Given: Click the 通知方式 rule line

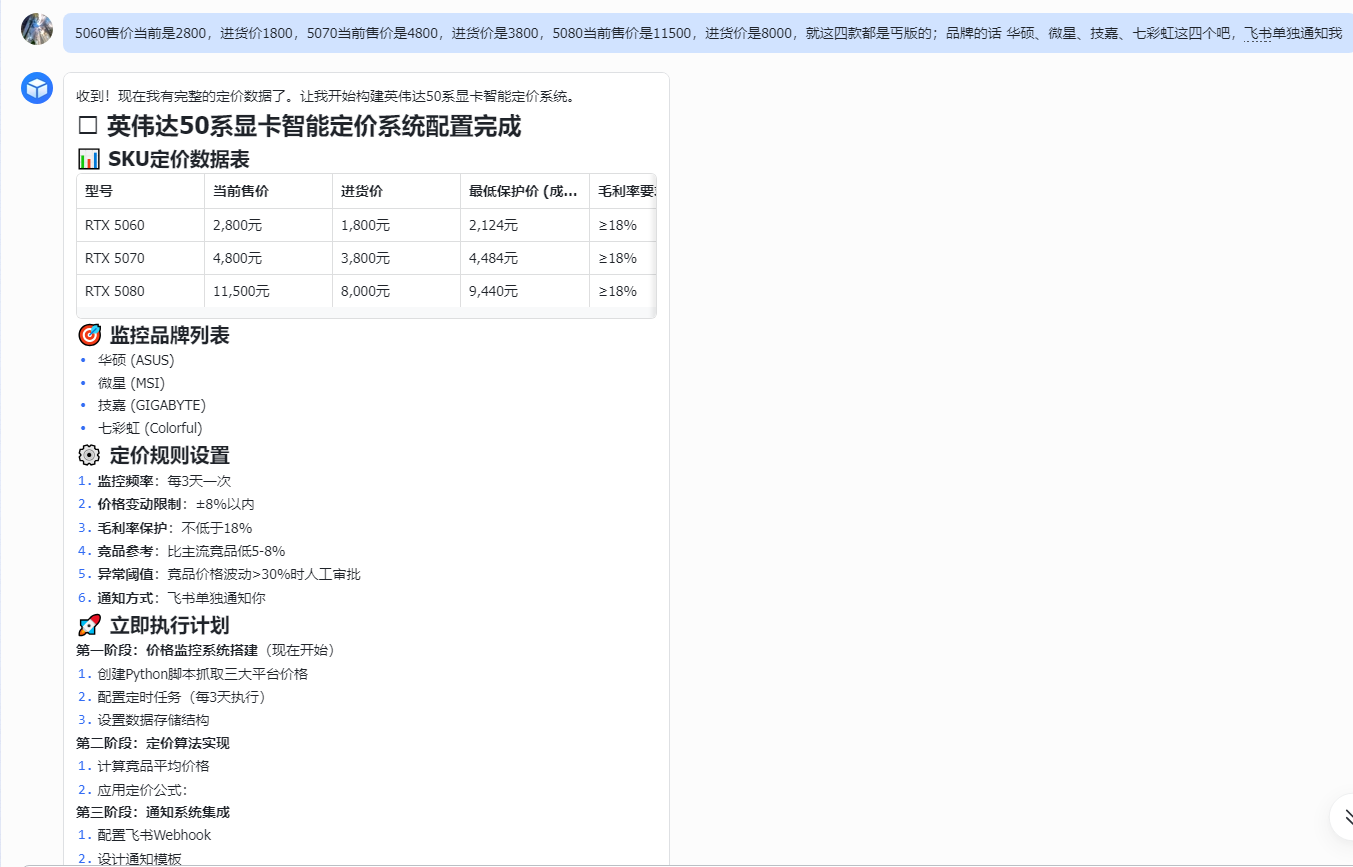Looking at the screenshot, I should point(181,598).
